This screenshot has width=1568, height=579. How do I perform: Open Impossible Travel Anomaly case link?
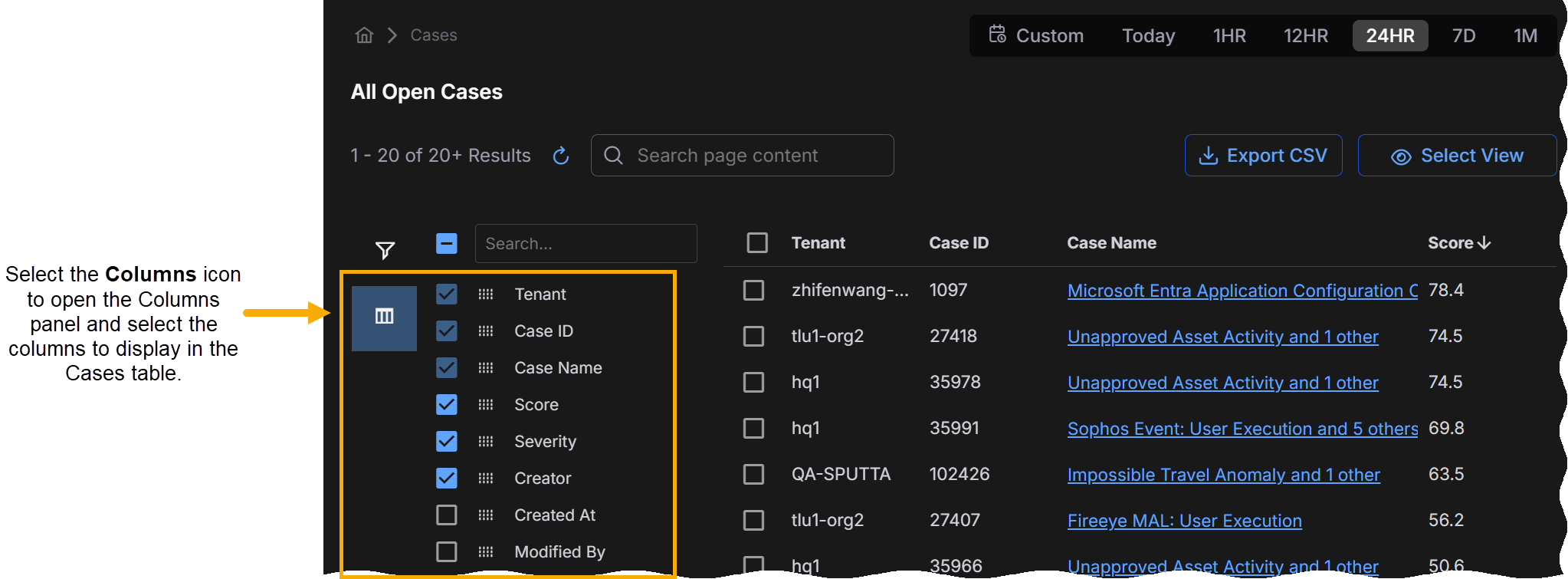[1223, 475]
